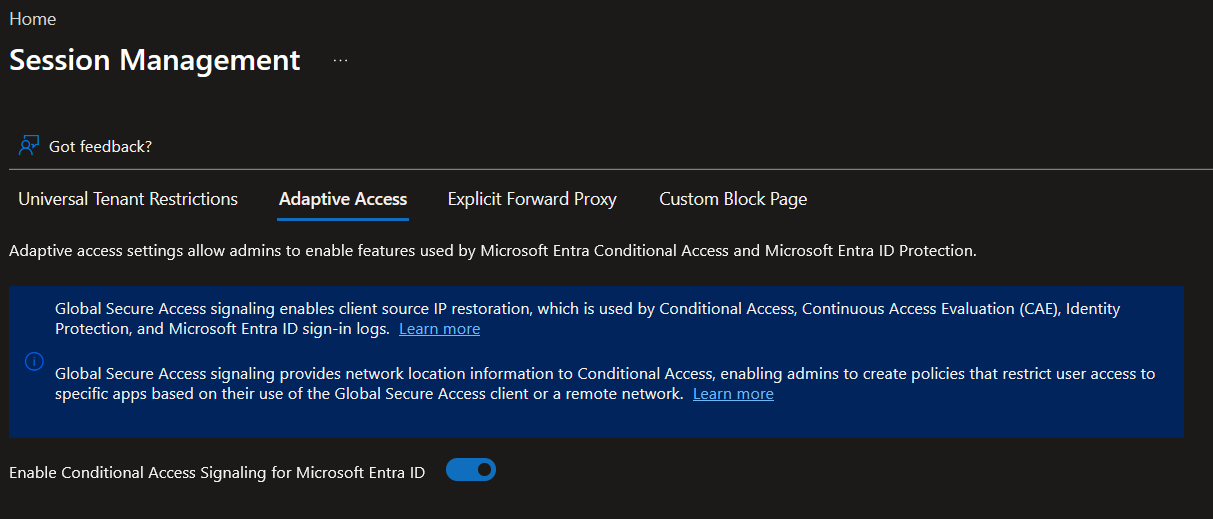This screenshot has width=1213, height=519.
Task: Select the Adaptive Access tab
Action: tap(343, 199)
